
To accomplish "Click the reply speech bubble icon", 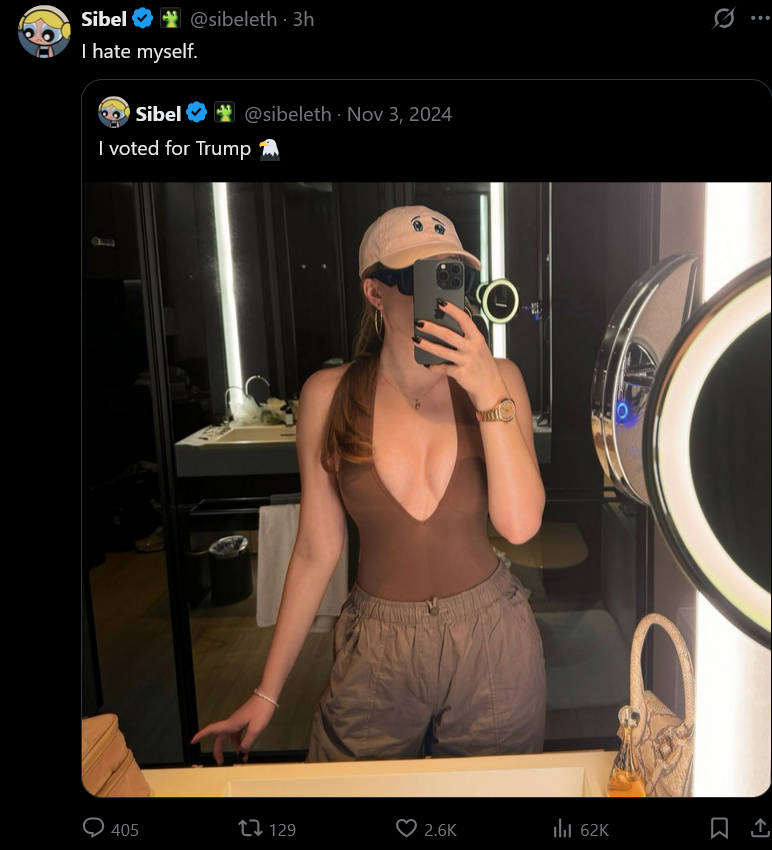I will click(93, 828).
